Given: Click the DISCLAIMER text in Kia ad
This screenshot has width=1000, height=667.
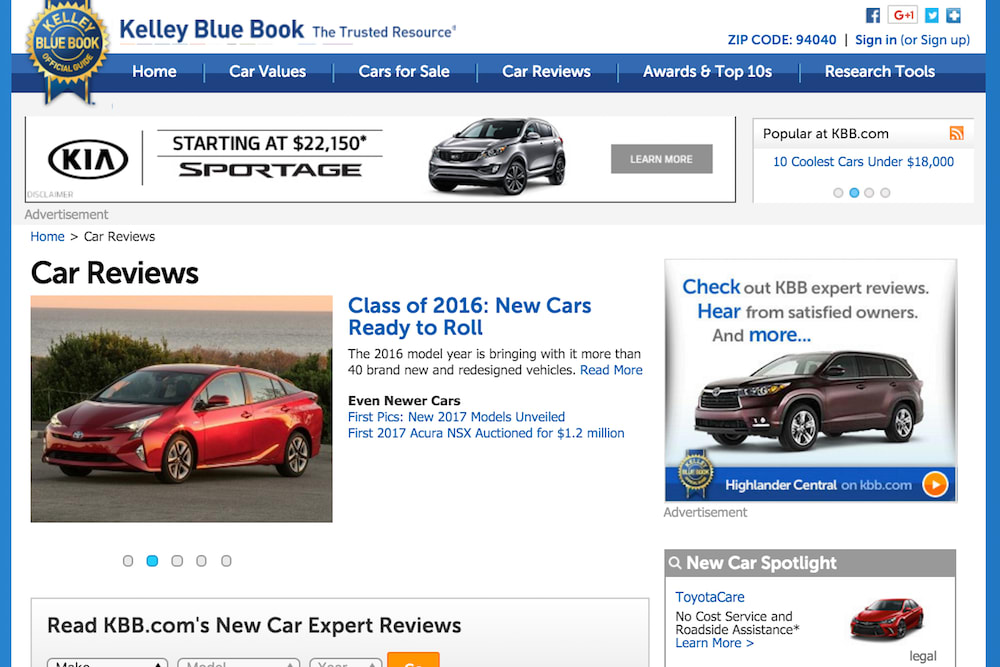Looking at the screenshot, I should coord(50,194).
